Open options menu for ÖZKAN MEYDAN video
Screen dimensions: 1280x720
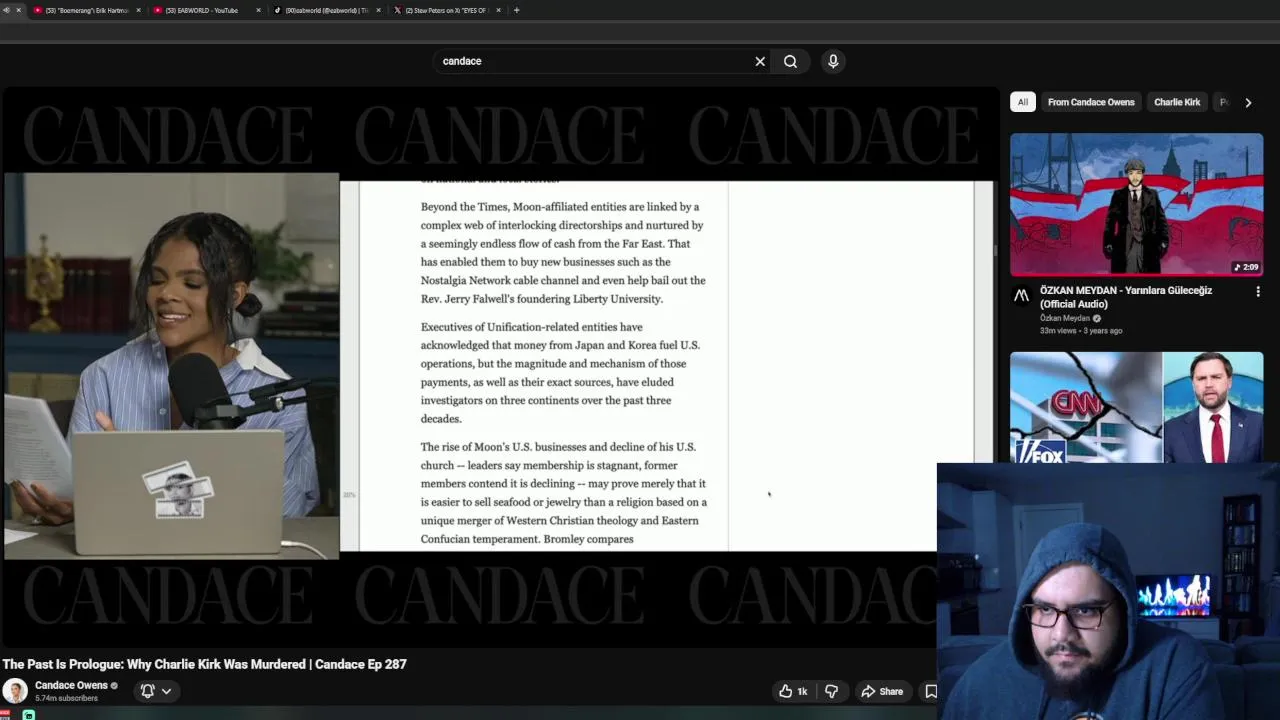(x=1258, y=292)
